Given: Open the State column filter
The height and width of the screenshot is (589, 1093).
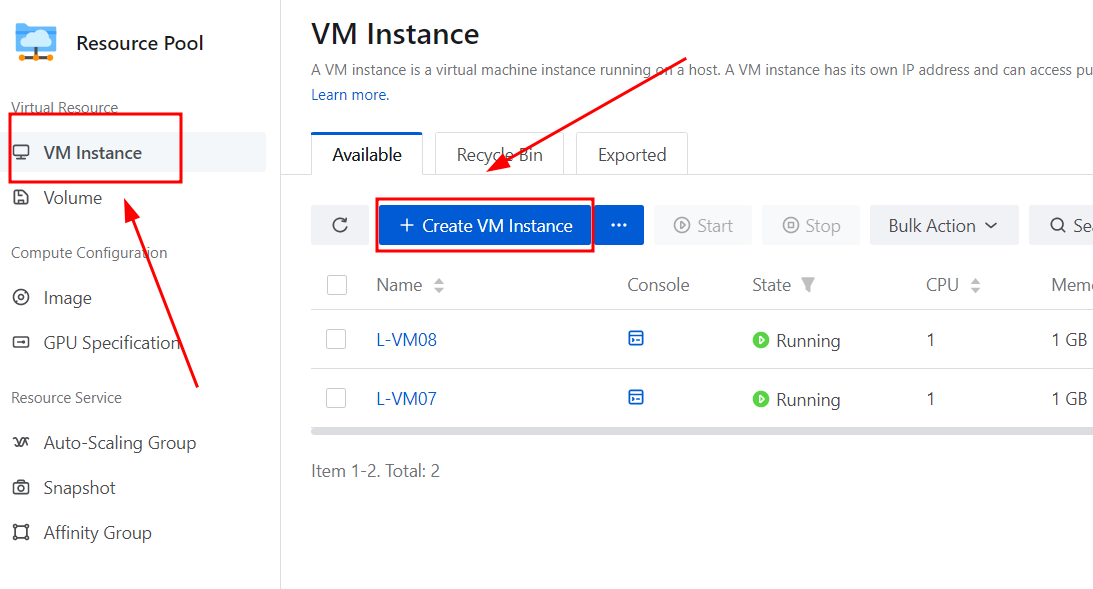Looking at the screenshot, I should click(808, 285).
